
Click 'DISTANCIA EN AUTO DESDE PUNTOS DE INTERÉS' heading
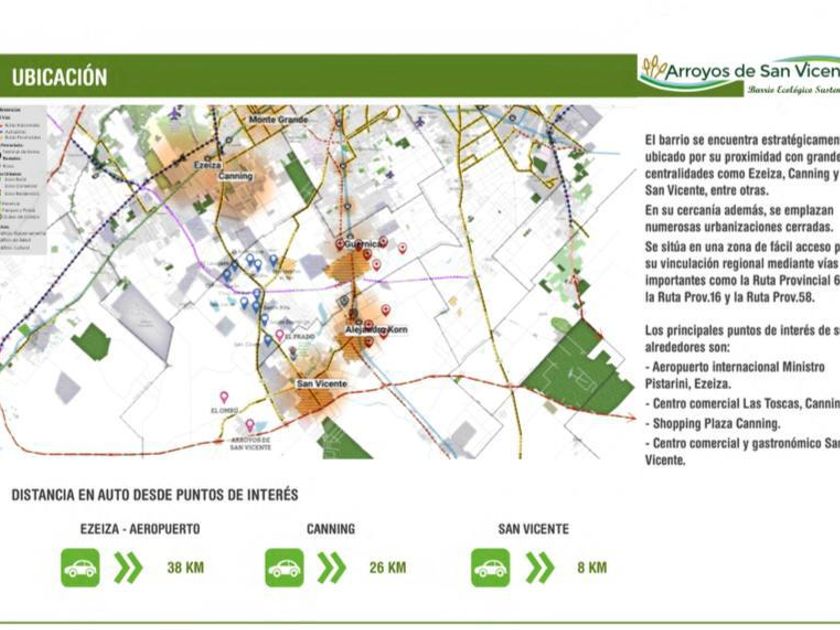tap(155, 494)
